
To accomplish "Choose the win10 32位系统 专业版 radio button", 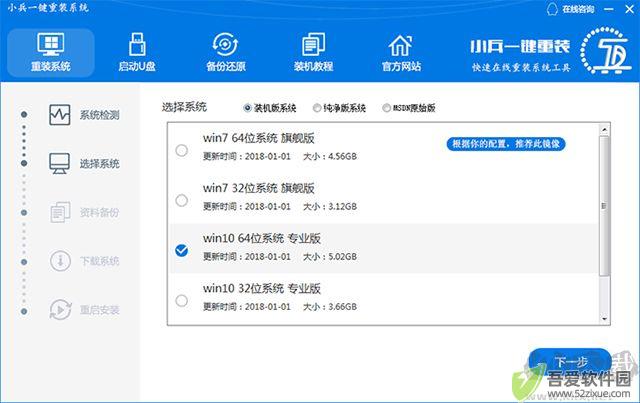I will pos(182,301).
